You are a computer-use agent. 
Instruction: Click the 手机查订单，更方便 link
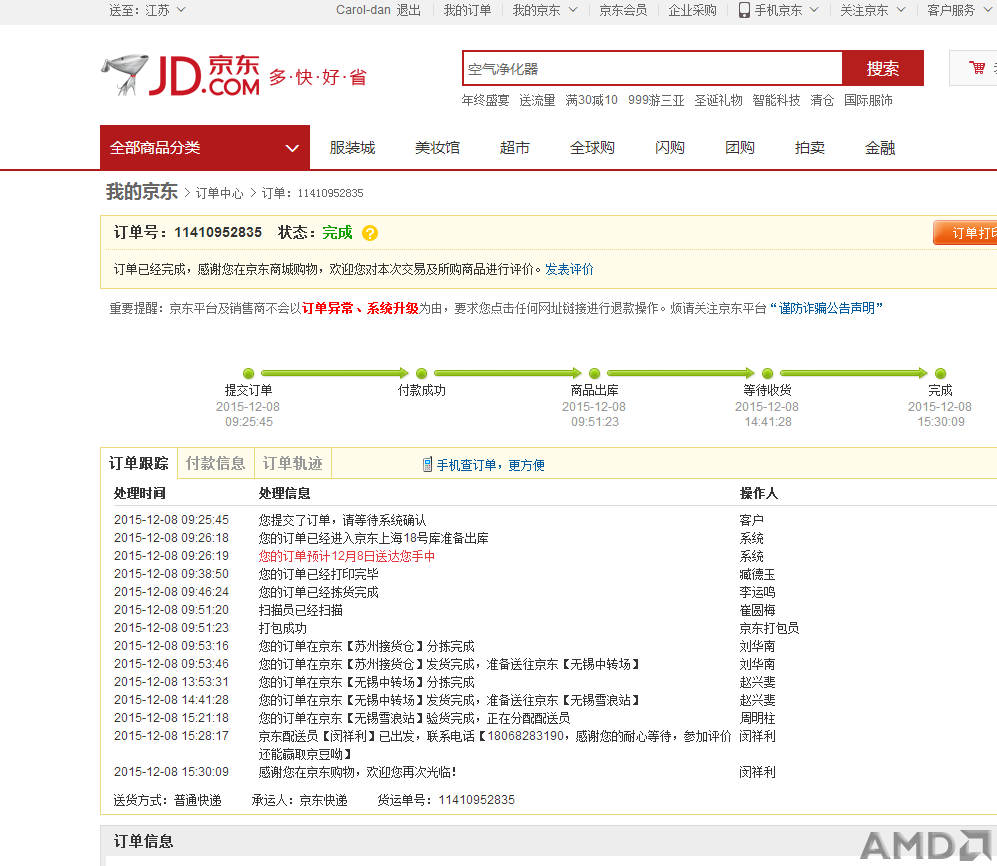point(490,465)
